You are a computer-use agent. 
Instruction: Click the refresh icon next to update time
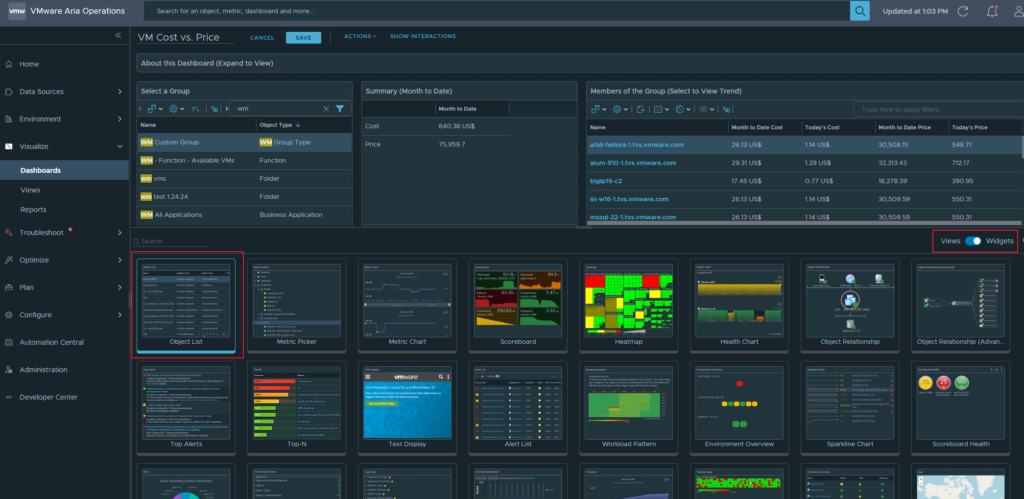coord(963,11)
